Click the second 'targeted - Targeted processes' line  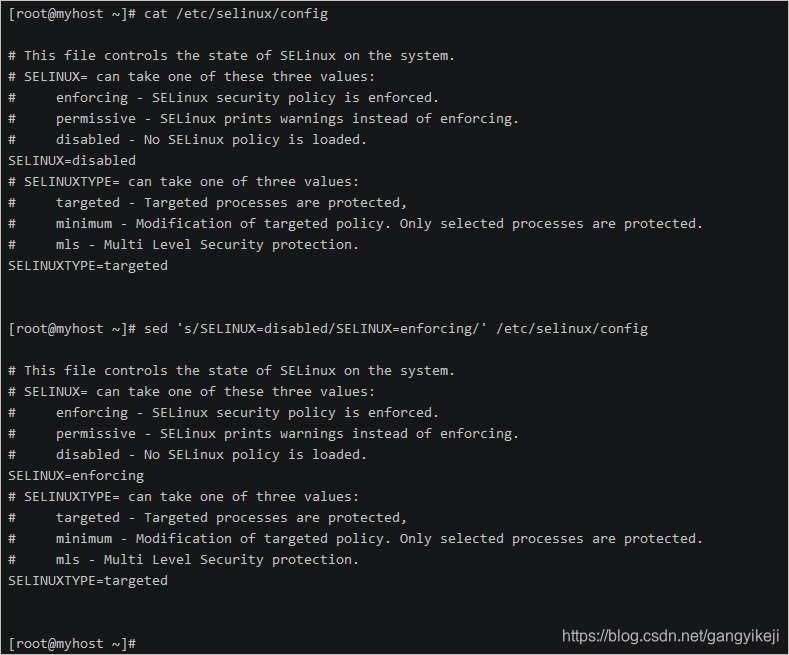207,518
